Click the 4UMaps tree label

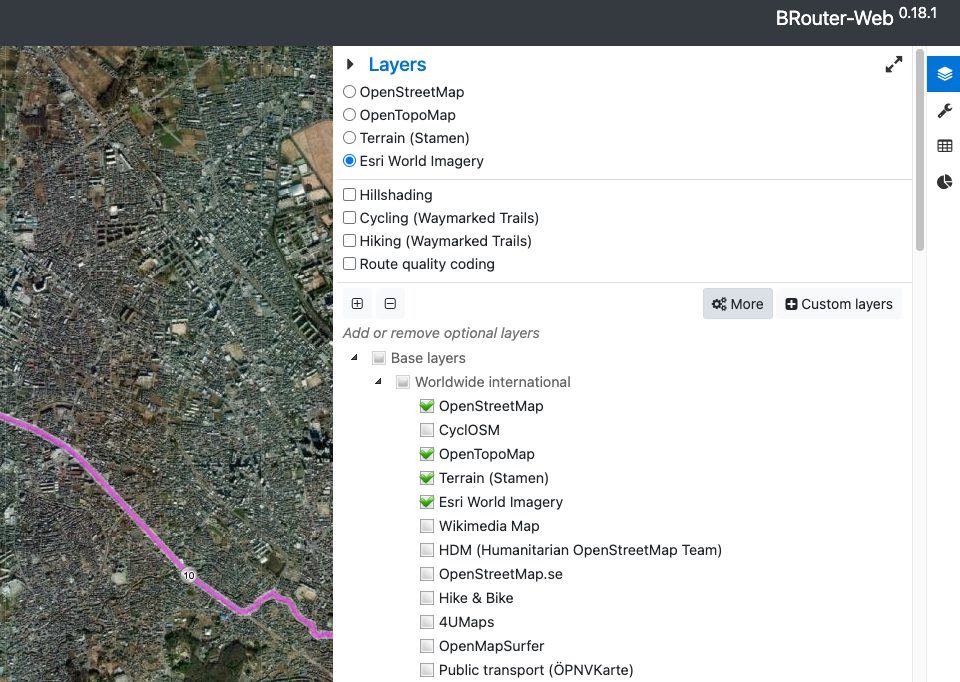467,622
